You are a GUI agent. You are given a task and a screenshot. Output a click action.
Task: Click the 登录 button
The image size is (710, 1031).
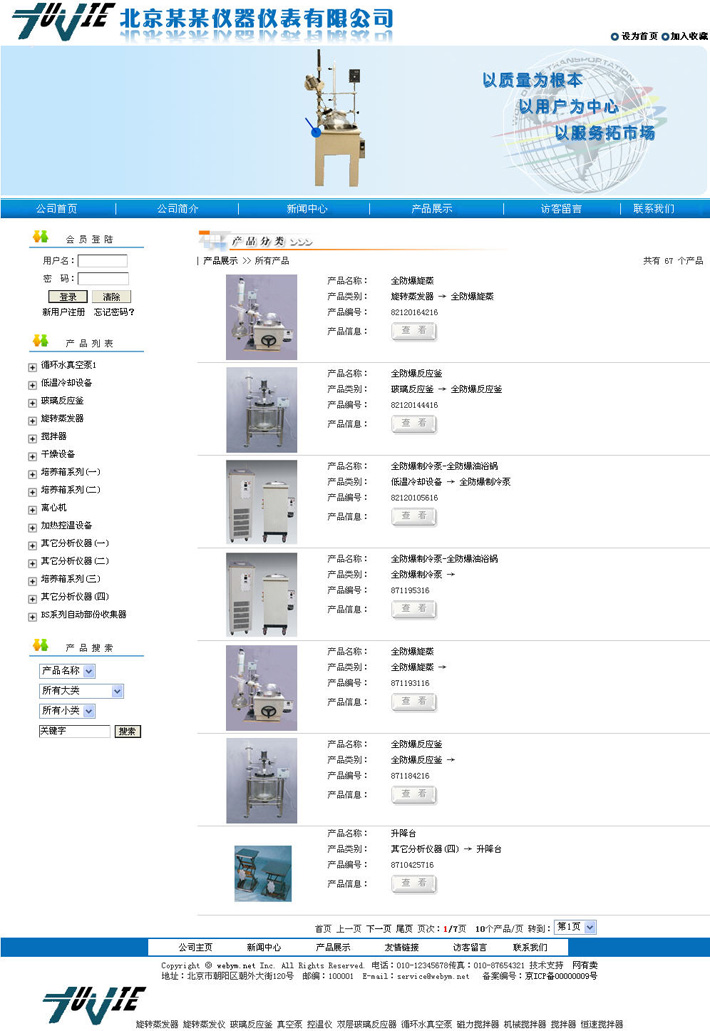(68, 297)
